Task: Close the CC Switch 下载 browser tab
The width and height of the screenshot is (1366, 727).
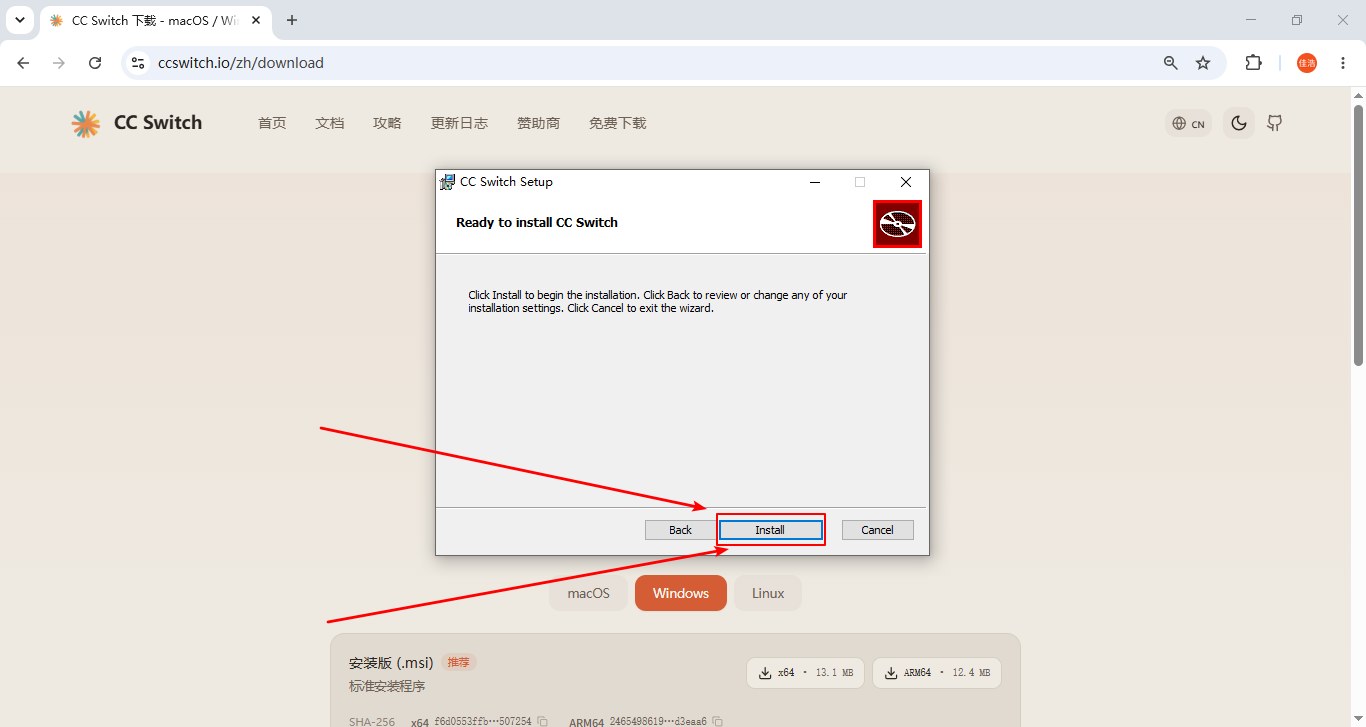Action: [x=256, y=20]
